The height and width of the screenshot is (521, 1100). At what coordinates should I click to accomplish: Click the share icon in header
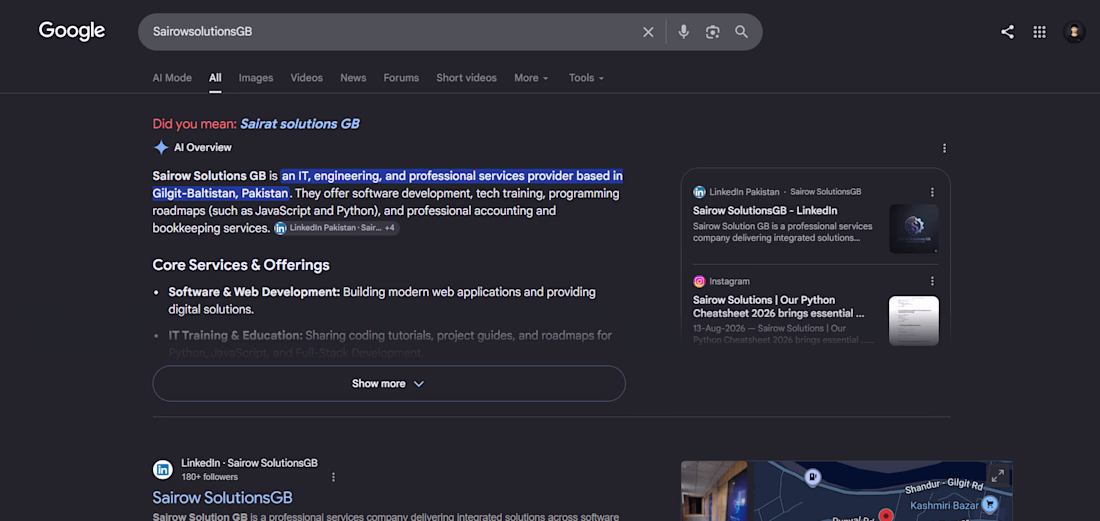click(1007, 32)
